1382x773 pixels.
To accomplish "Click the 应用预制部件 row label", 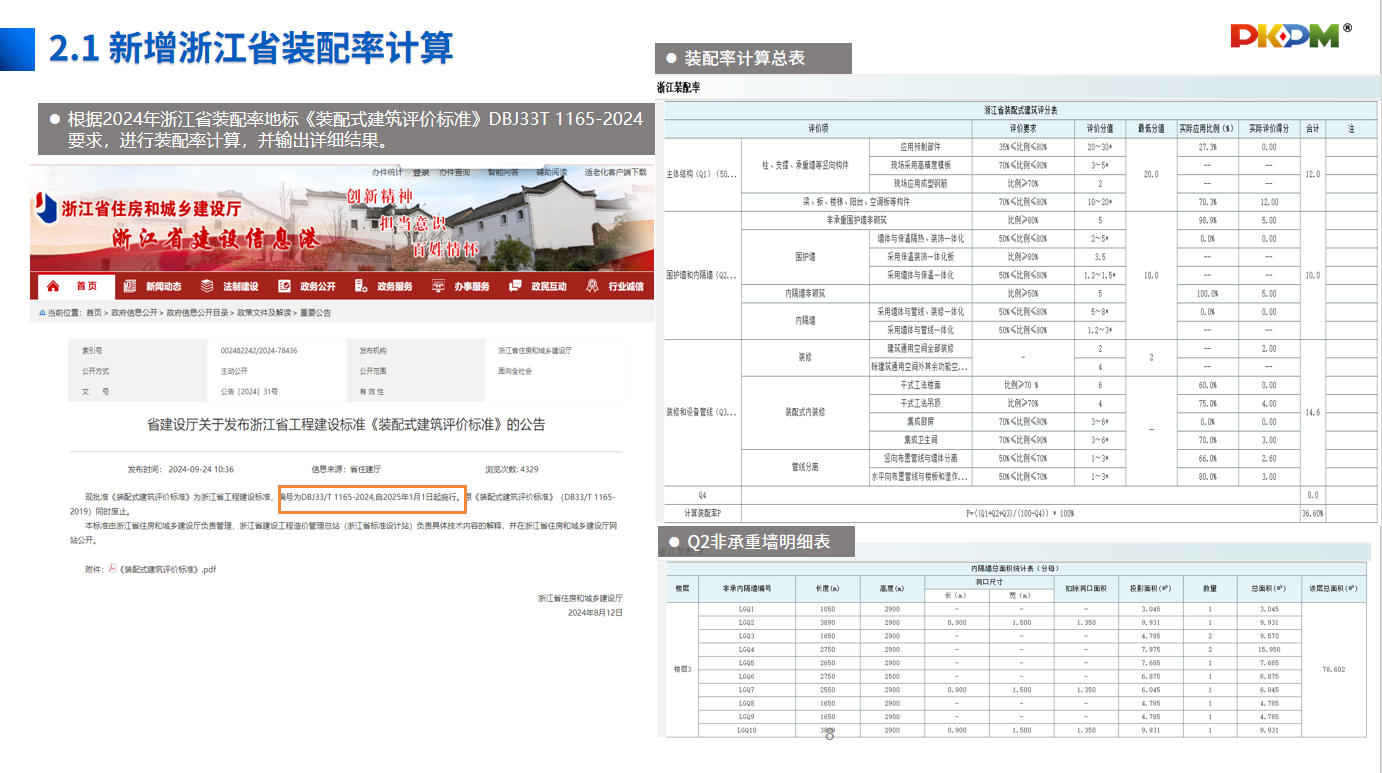I will coord(921,147).
